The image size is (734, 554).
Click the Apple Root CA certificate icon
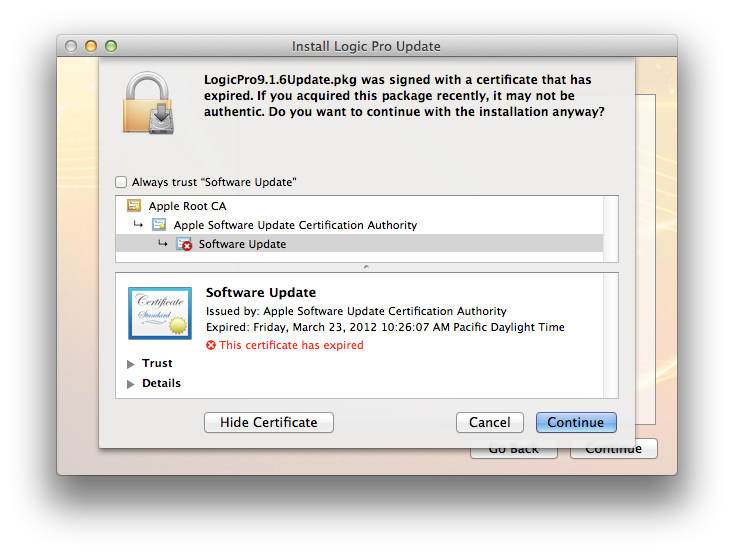click(134, 206)
